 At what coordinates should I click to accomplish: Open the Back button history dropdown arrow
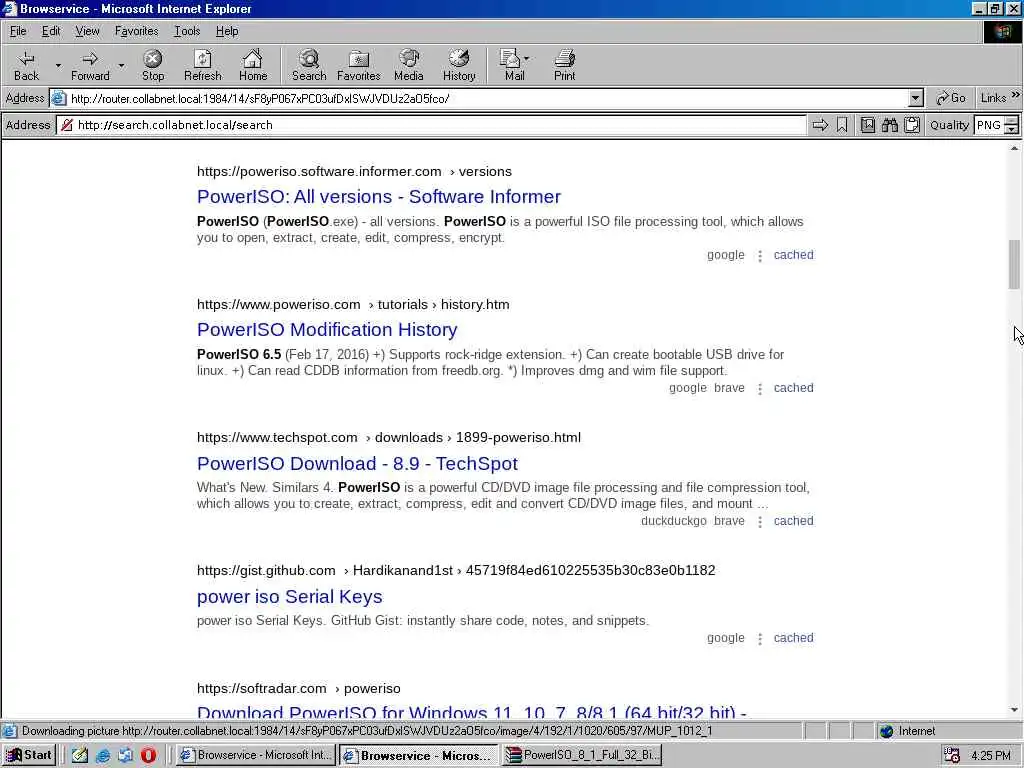click(x=57, y=65)
